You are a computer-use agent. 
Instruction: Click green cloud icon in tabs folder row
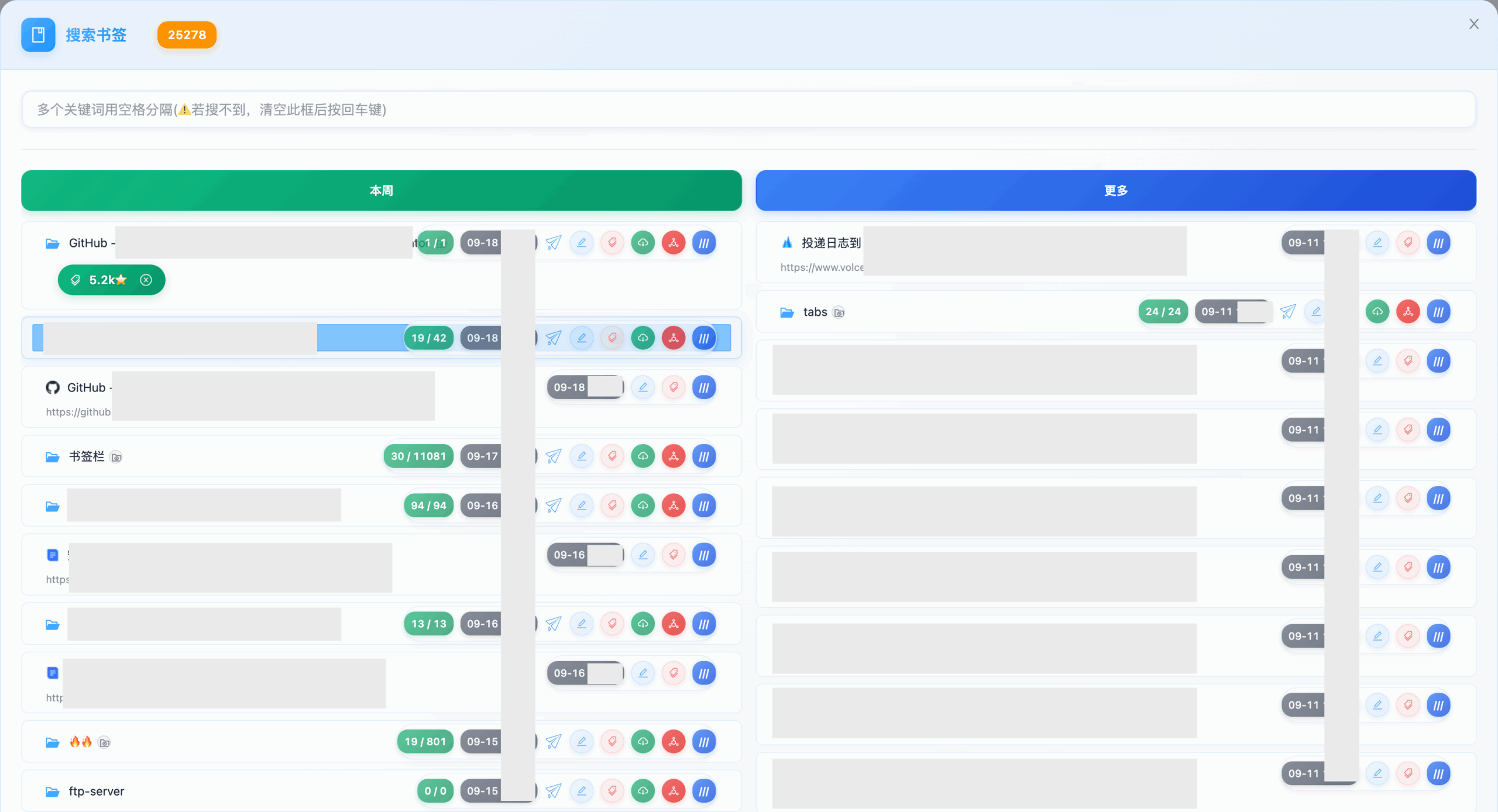point(1377,312)
